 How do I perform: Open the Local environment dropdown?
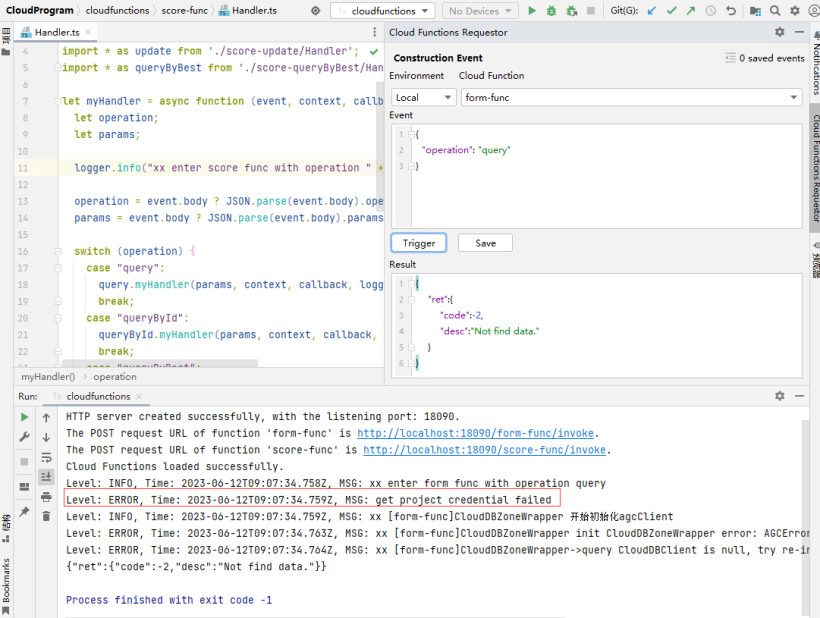tap(423, 97)
